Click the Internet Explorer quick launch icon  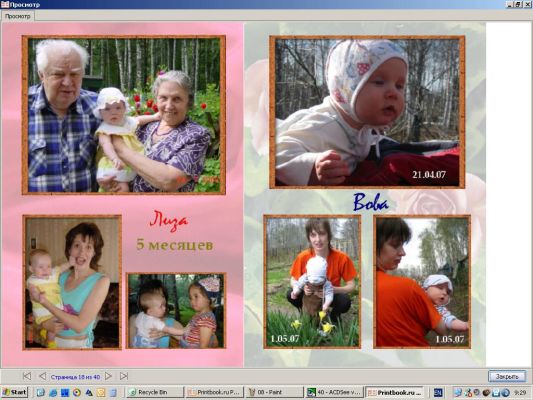(x=53, y=393)
